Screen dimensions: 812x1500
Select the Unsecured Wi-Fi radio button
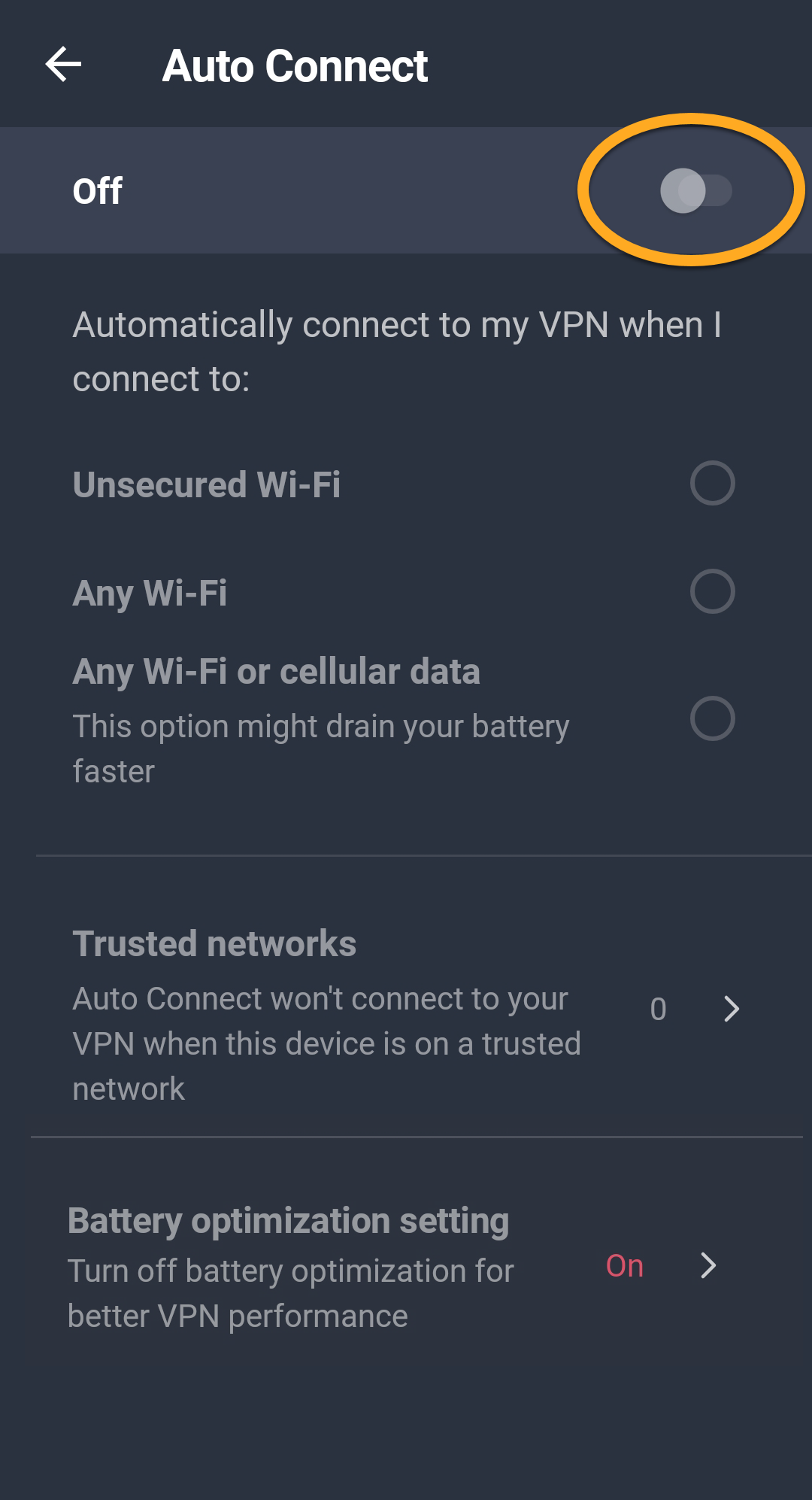click(x=712, y=483)
